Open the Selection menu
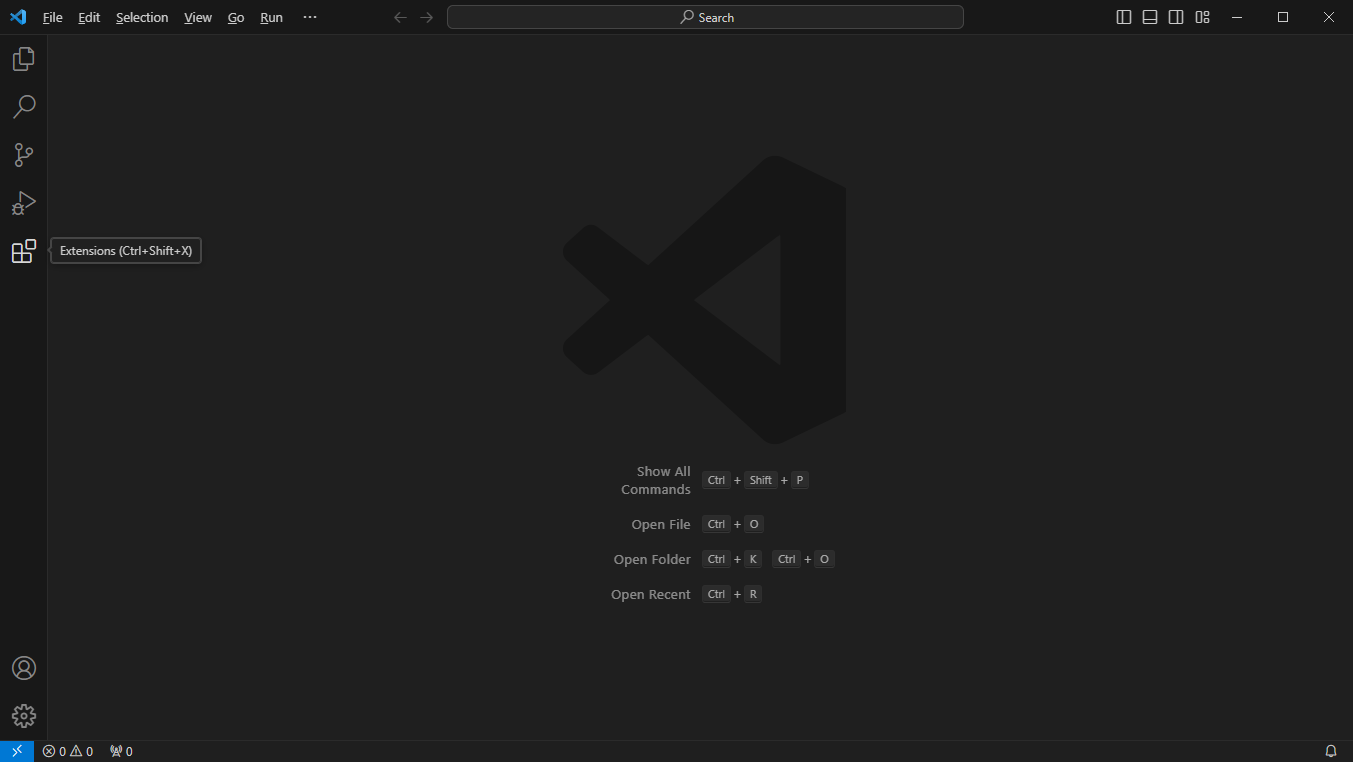1353x762 pixels. click(x=142, y=17)
